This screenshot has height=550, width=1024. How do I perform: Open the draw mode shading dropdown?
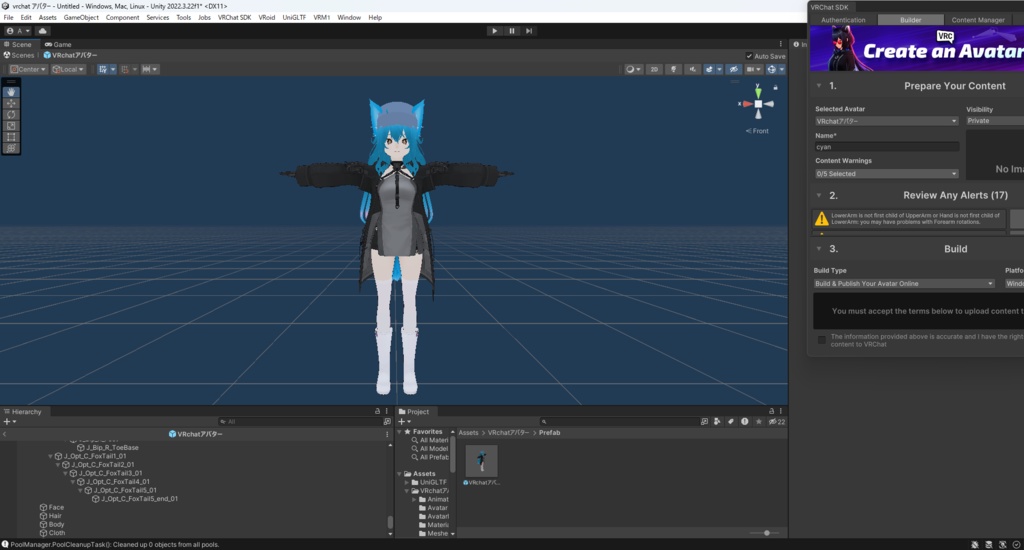[633, 69]
